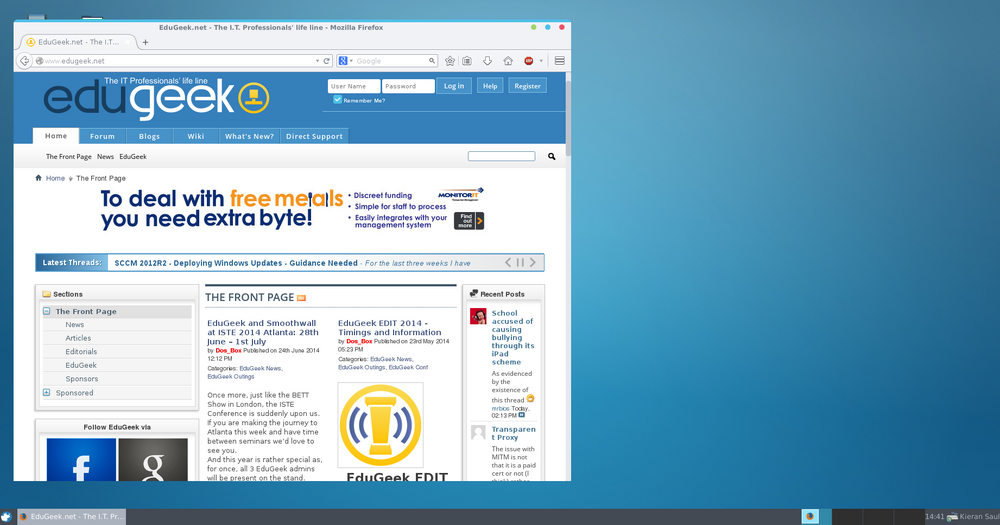Screen dimensions: 1000x525
Task: Select the Home navigation tab
Action: pyautogui.click(x=55, y=136)
